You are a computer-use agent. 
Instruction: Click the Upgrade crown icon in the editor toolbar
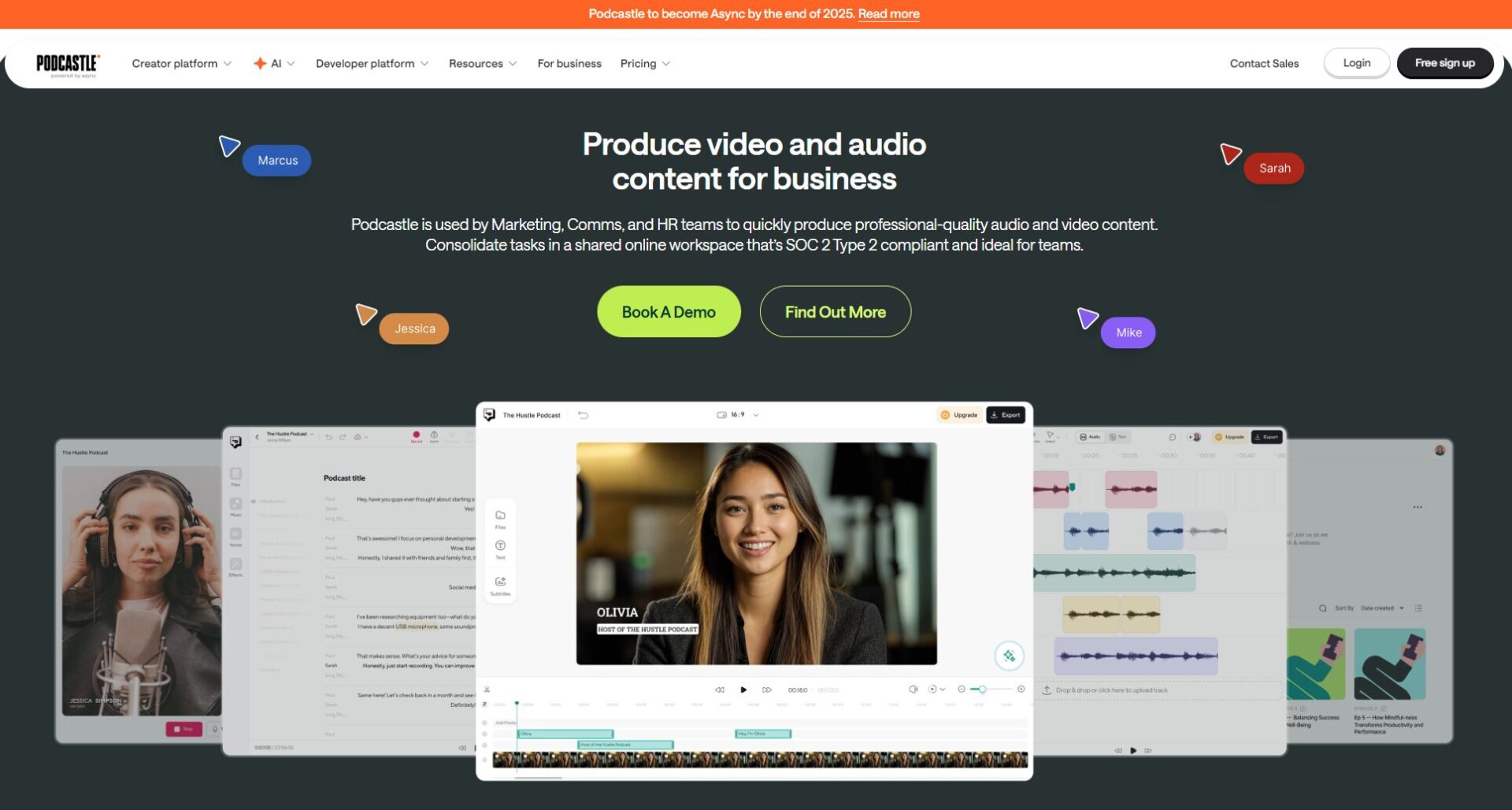[x=944, y=415]
